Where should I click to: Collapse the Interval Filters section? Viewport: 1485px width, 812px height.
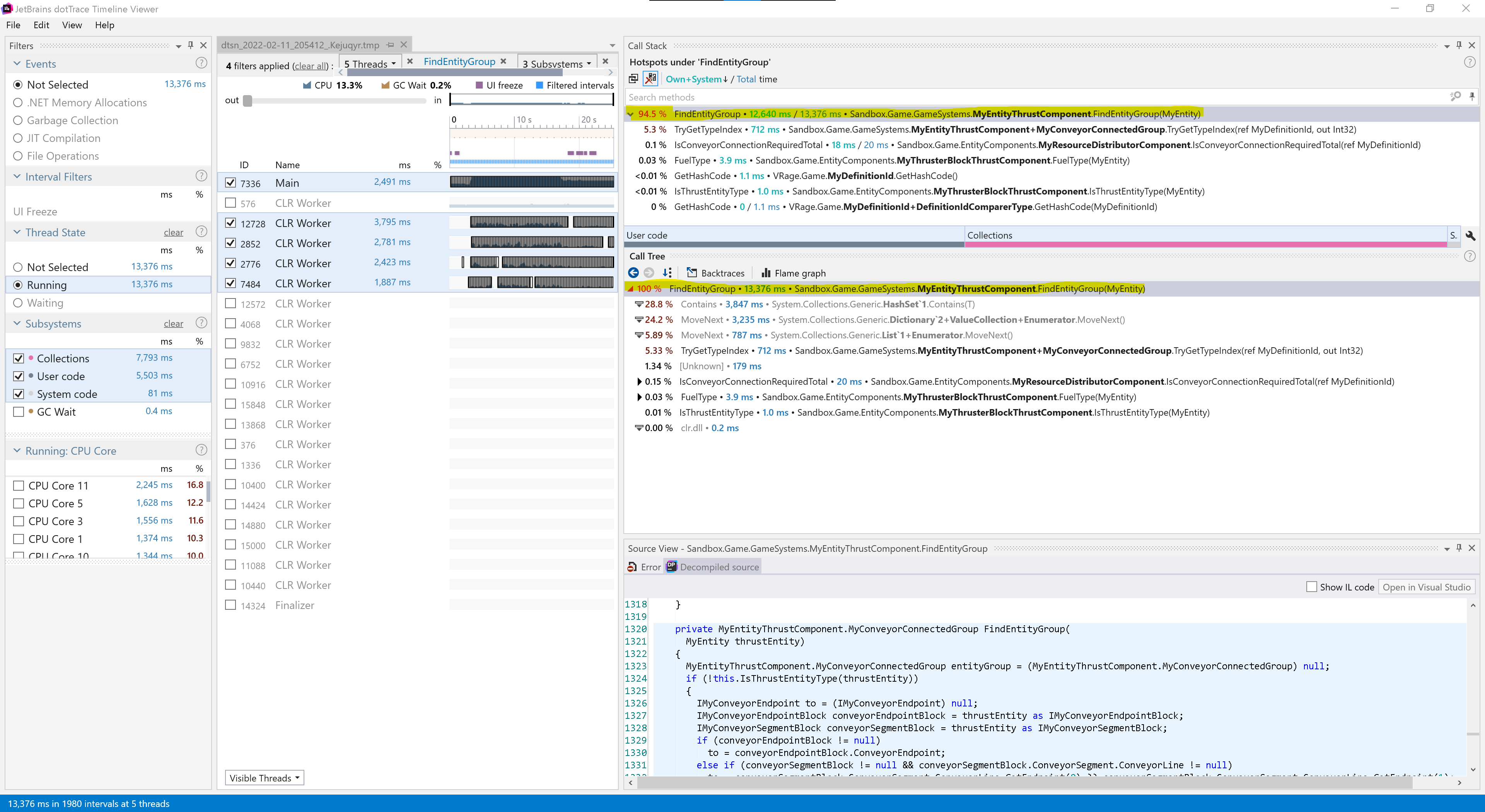[x=17, y=176]
